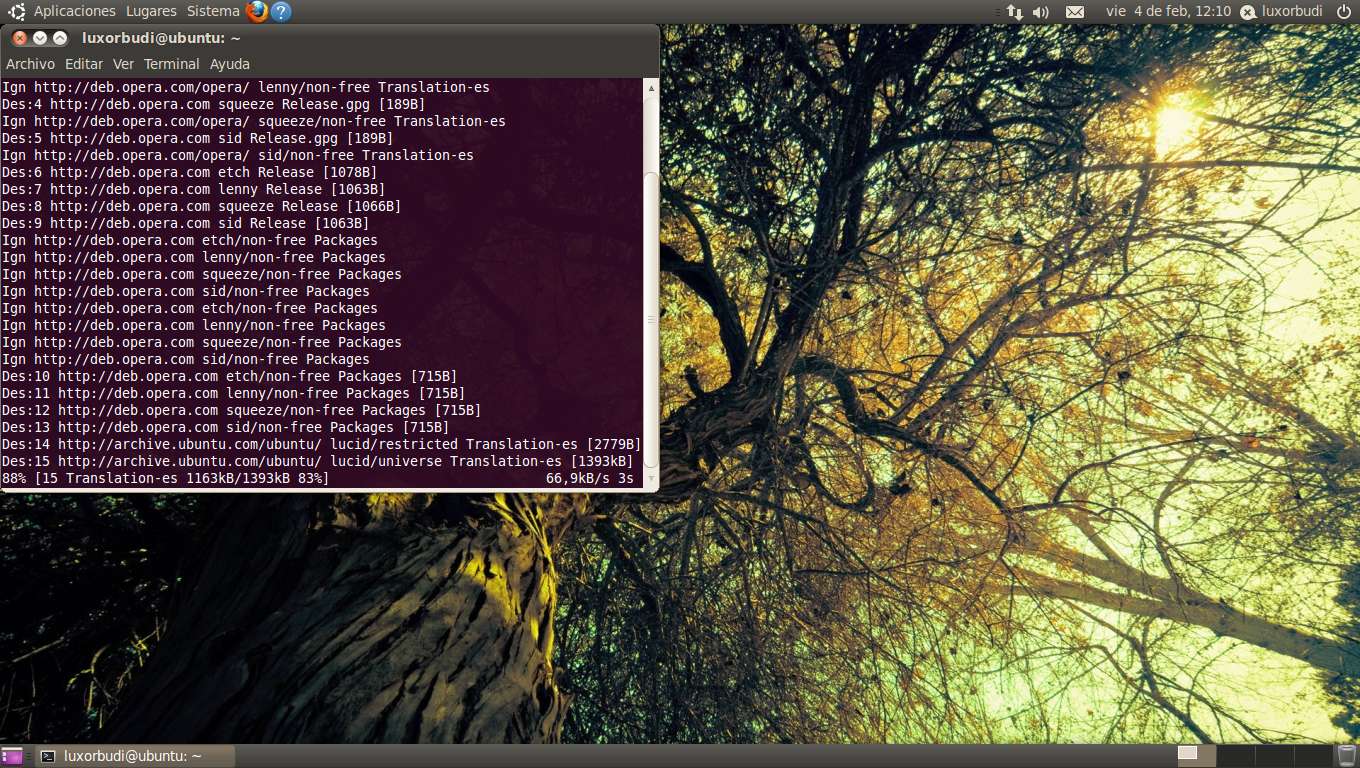Click the Trash icon in bottom panel
This screenshot has width=1360, height=768.
click(1347, 755)
